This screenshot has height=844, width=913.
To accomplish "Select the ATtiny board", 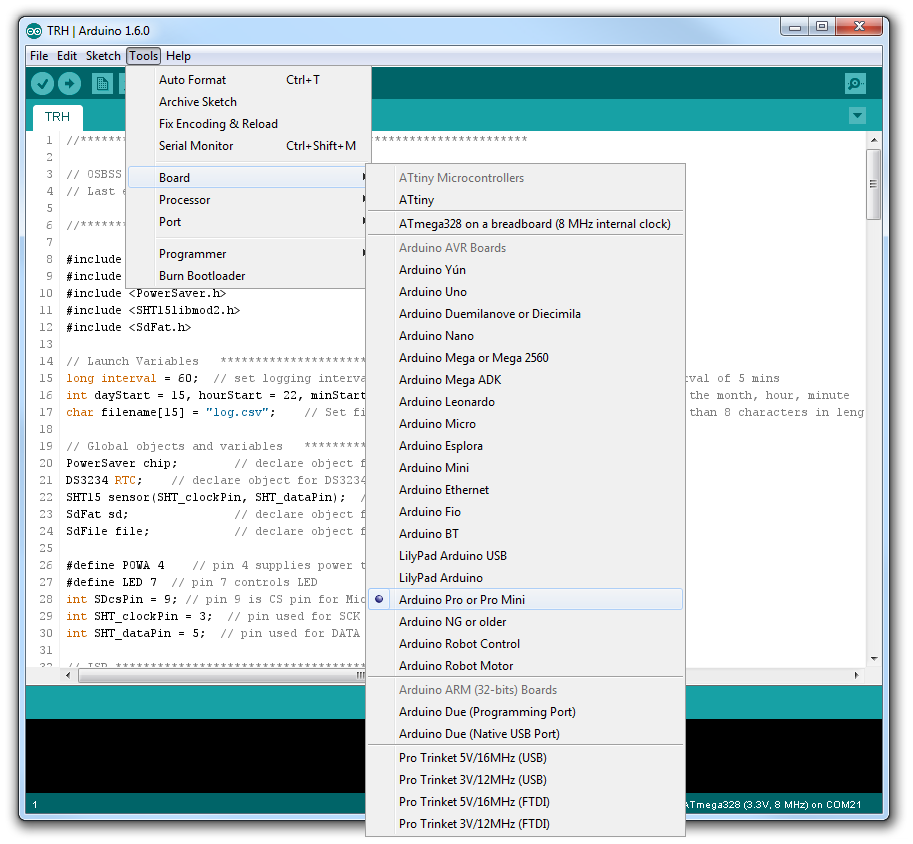I will pyautogui.click(x=525, y=200).
